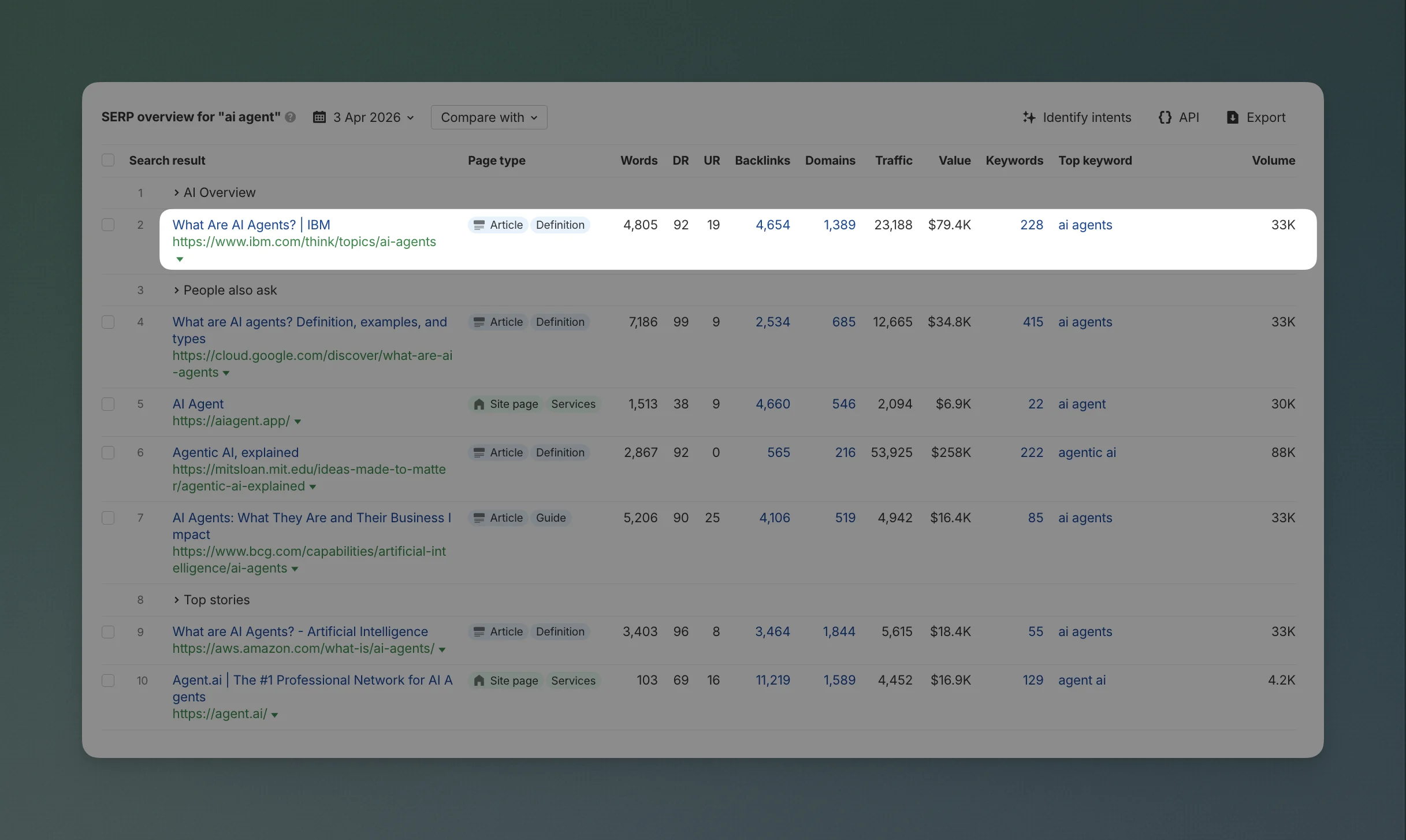Open the URL dropdown under the IBM link

180,259
